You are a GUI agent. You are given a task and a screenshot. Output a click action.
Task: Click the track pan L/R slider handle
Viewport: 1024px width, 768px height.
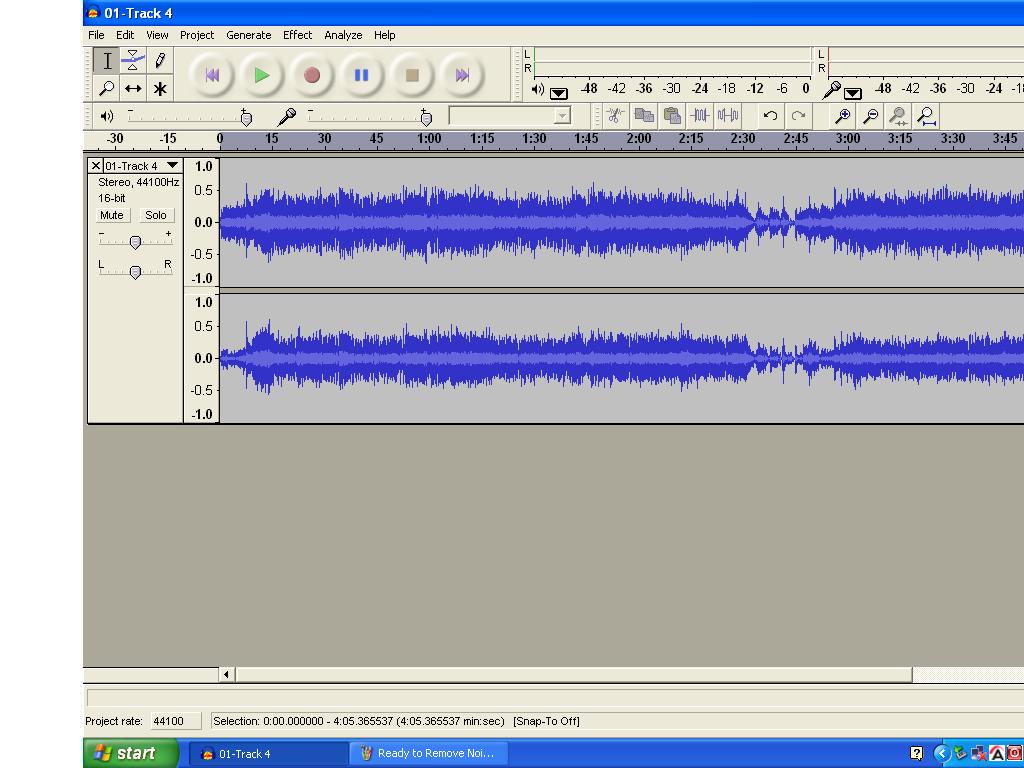135,272
